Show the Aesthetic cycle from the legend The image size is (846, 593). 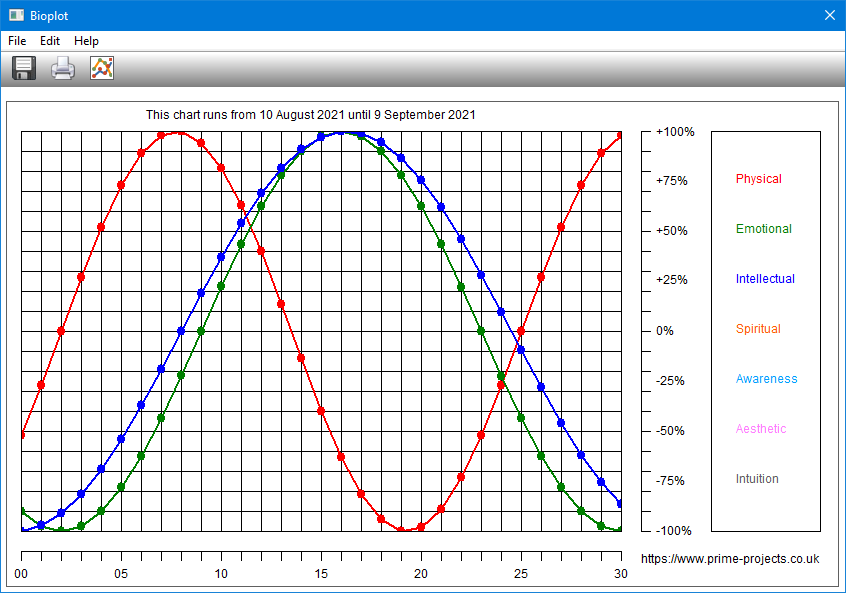pyautogui.click(x=761, y=429)
